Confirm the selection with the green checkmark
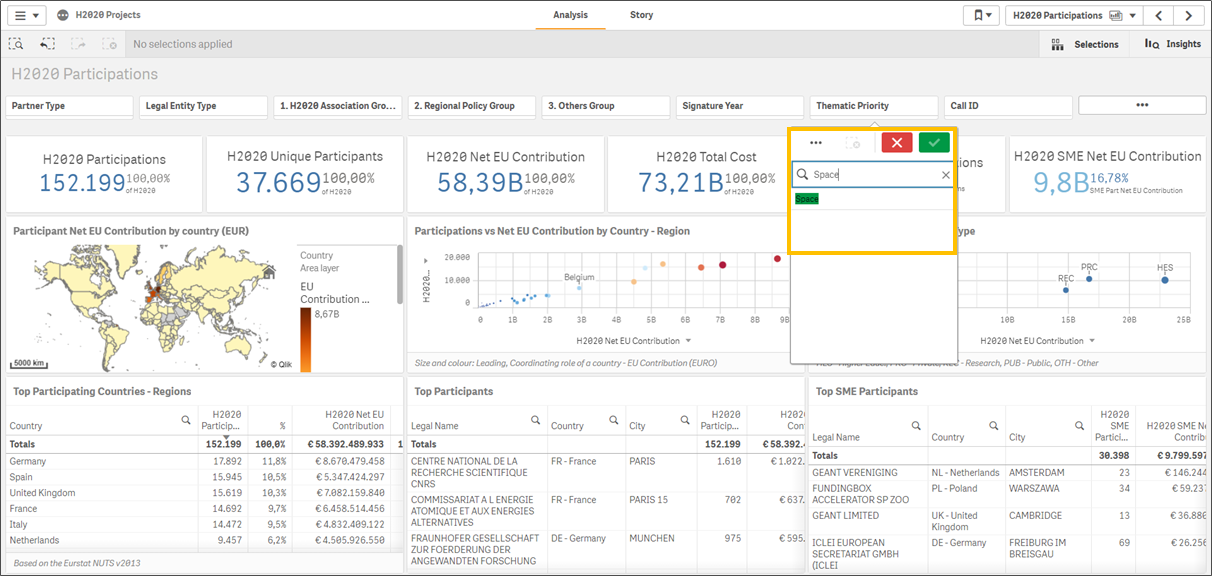The height and width of the screenshot is (576, 1212). [934, 143]
